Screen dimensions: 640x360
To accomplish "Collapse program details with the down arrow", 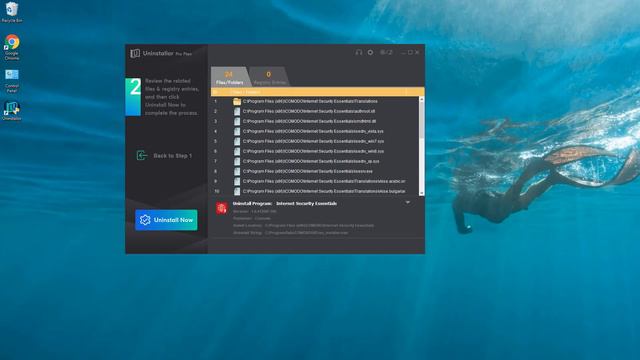I will coord(407,202).
